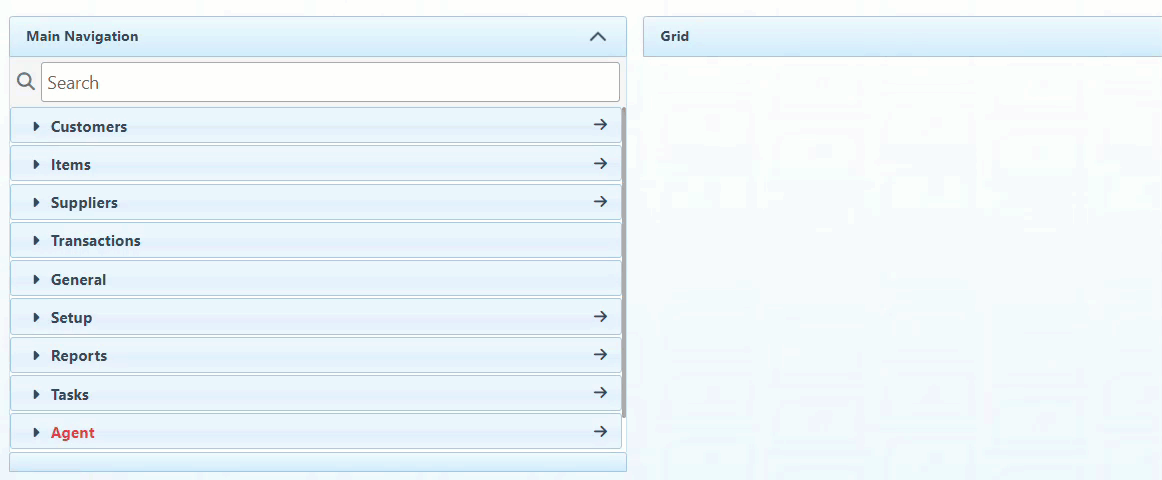Select the red Agent label
The width and height of the screenshot is (1162, 480).
73,433
